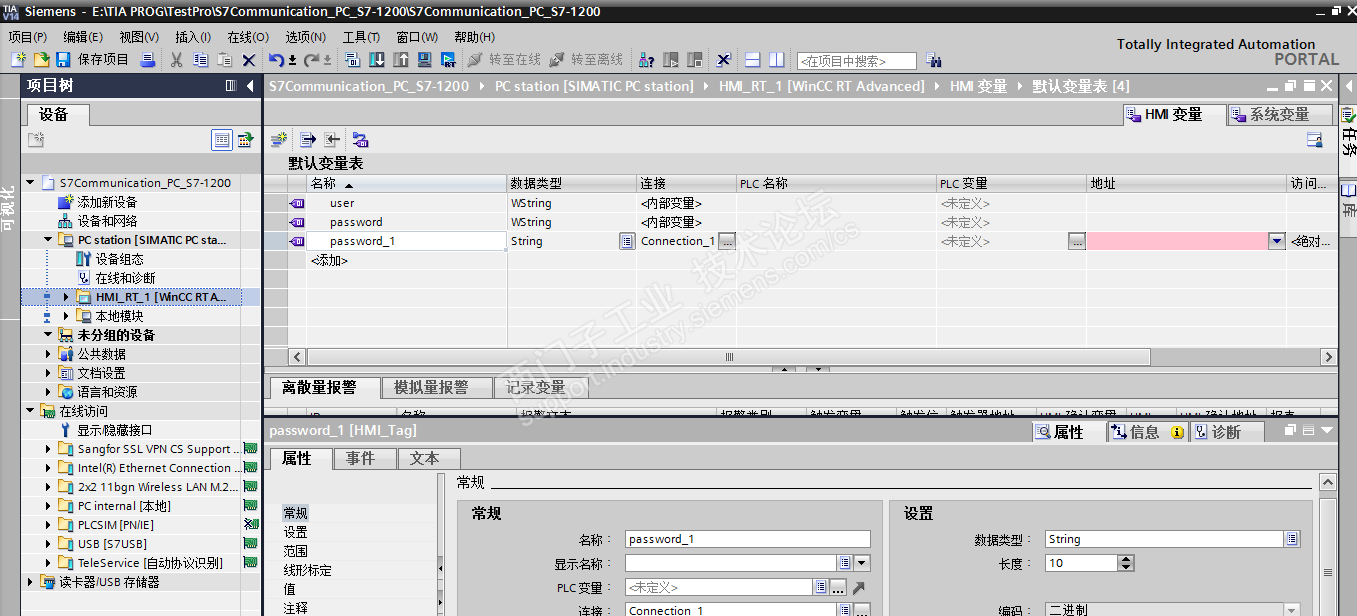Screen dimensions: 1357x616
Task: Click the binoculars search icon
Action: tap(933, 60)
